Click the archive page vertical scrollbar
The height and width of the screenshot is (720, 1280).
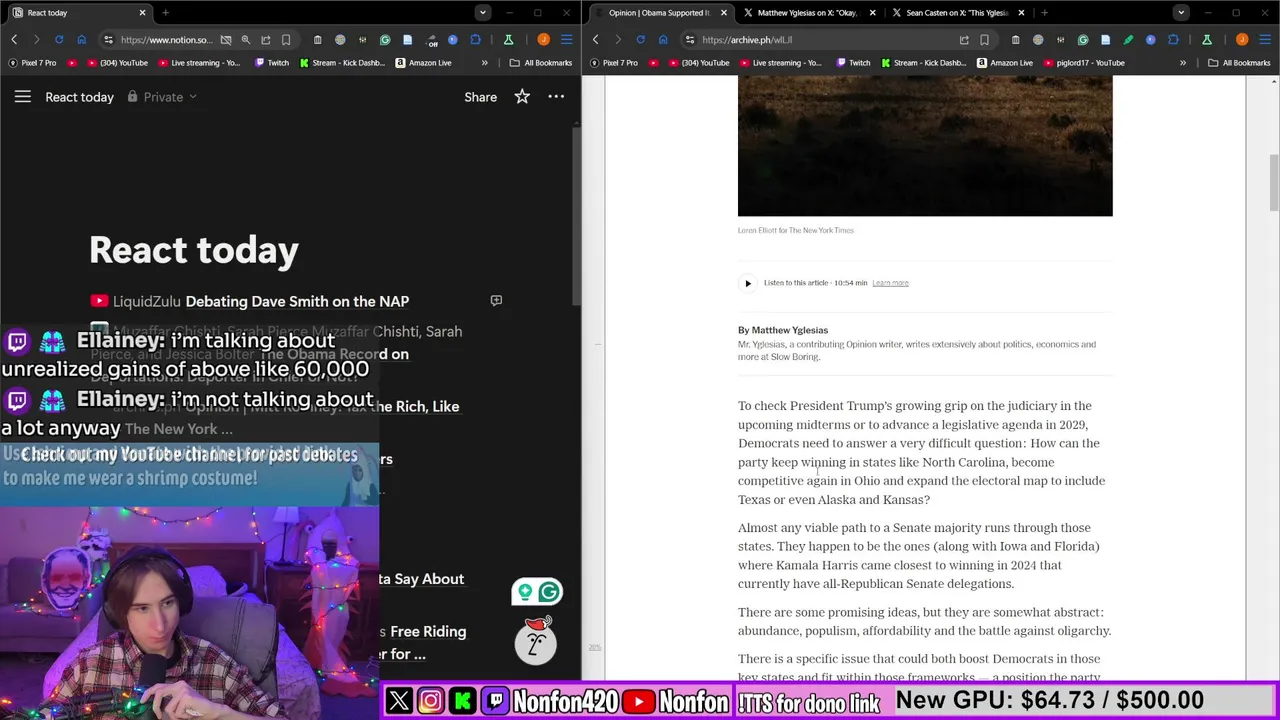point(1274,182)
